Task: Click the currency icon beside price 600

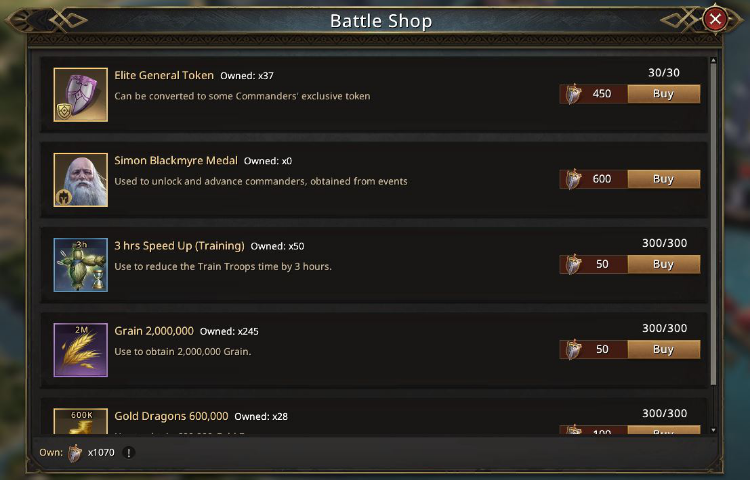Action: click(573, 179)
